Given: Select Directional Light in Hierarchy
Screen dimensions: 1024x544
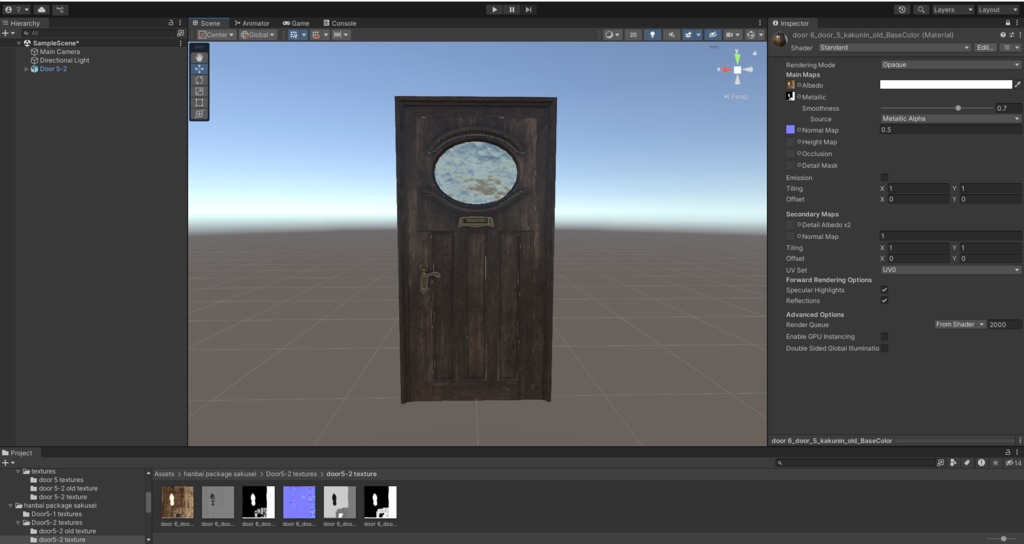Looking at the screenshot, I should coord(64,60).
